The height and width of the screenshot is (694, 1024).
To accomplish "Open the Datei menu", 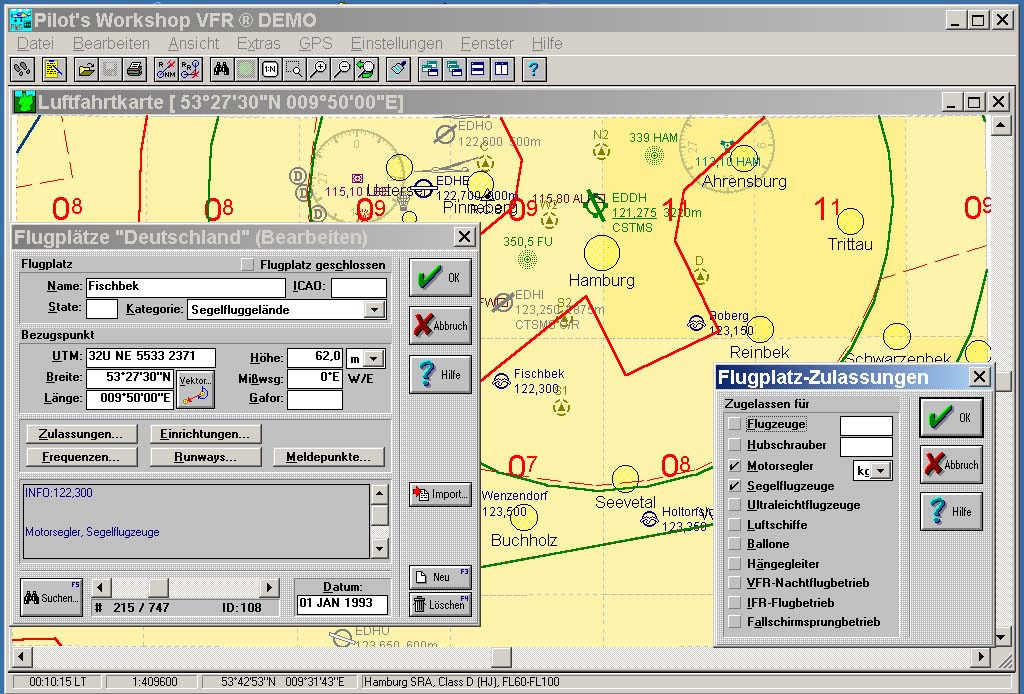I will pos(35,44).
